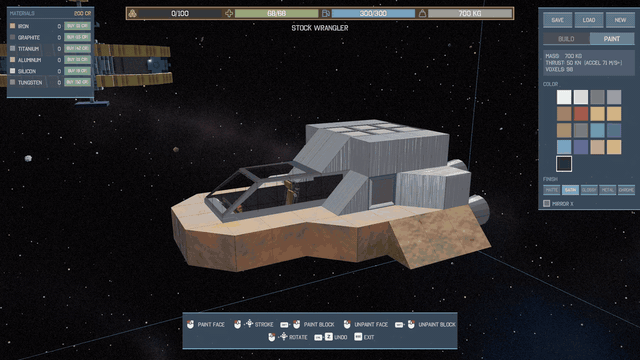The image size is (640, 360).
Task: Click the Titanium material color icon
Action: click(13, 48)
